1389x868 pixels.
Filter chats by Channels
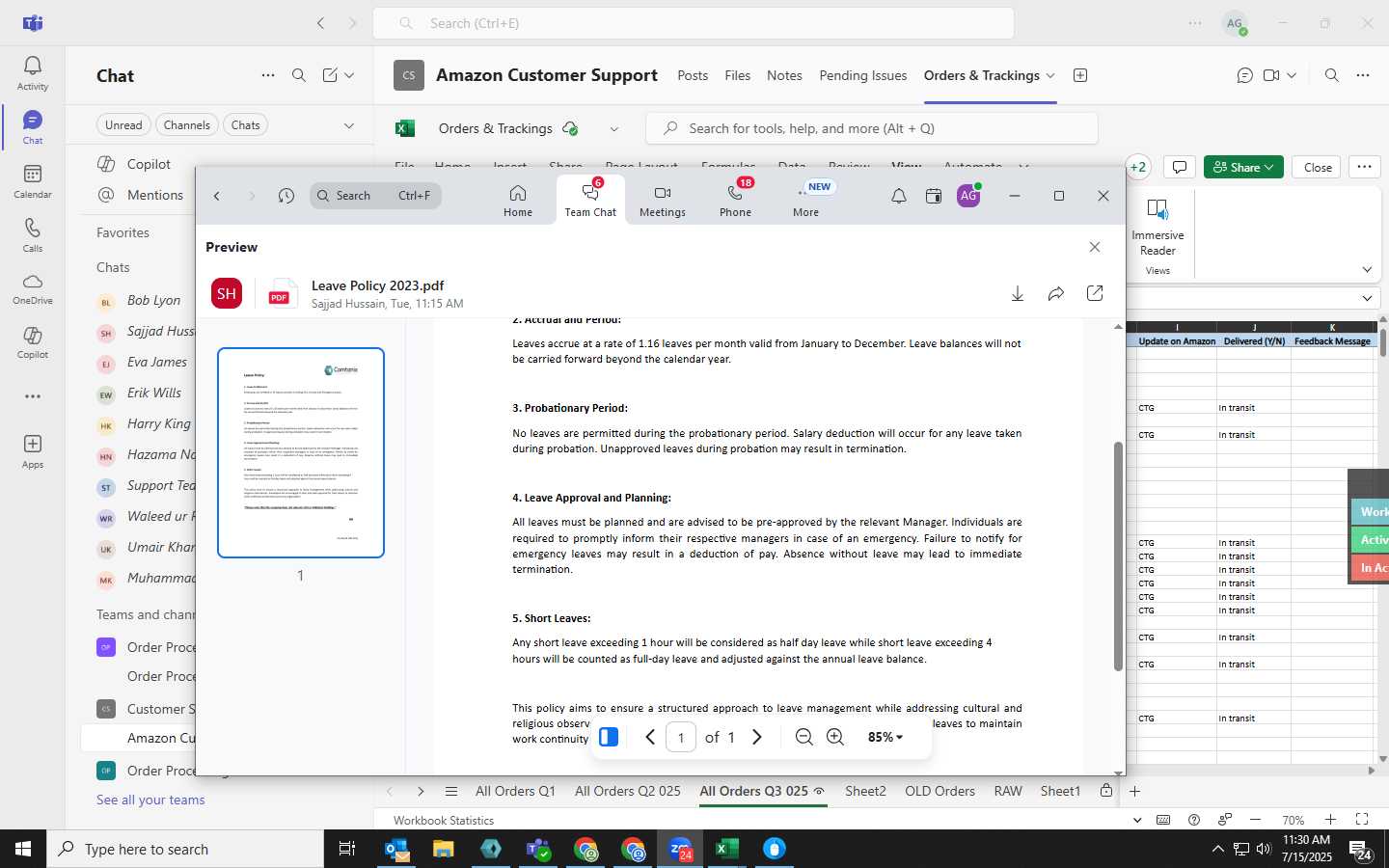(186, 125)
